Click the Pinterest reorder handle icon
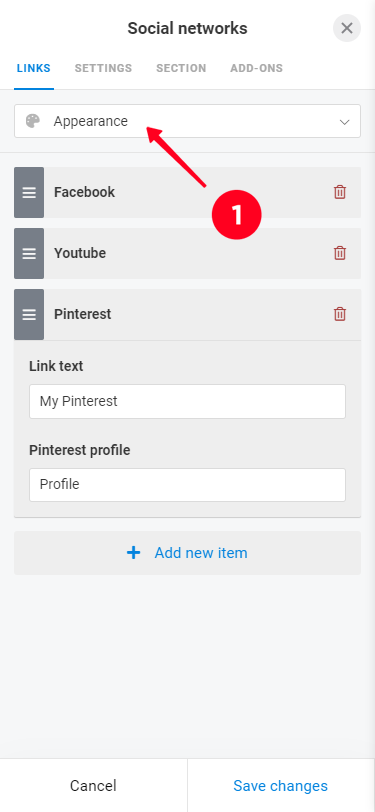 point(29,314)
